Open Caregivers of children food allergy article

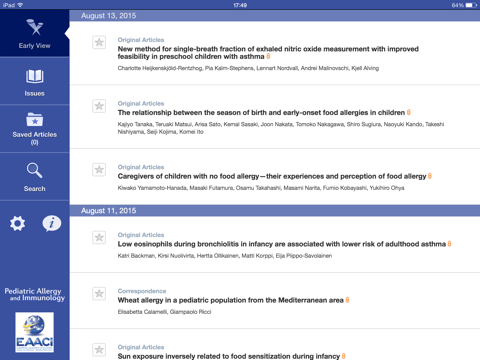(272, 176)
